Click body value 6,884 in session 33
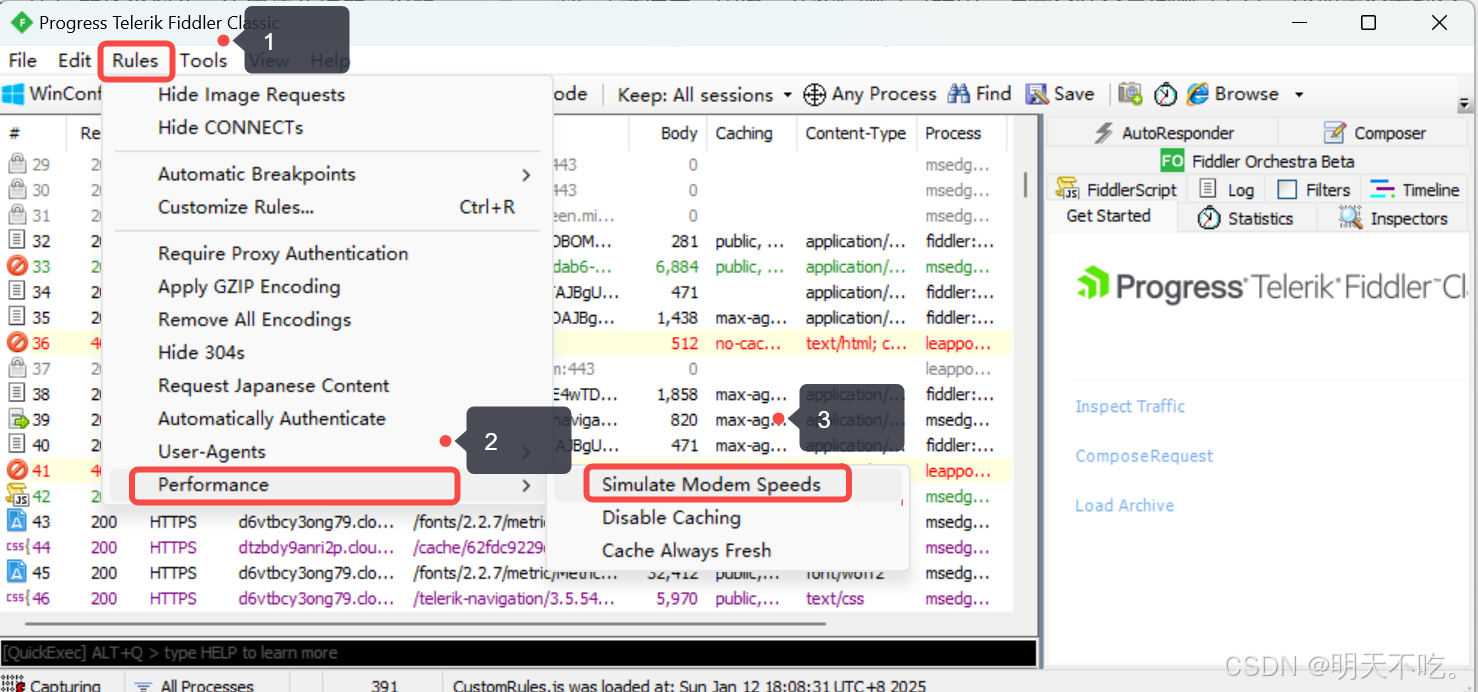Viewport: 1478px width, 692px height. click(x=677, y=267)
